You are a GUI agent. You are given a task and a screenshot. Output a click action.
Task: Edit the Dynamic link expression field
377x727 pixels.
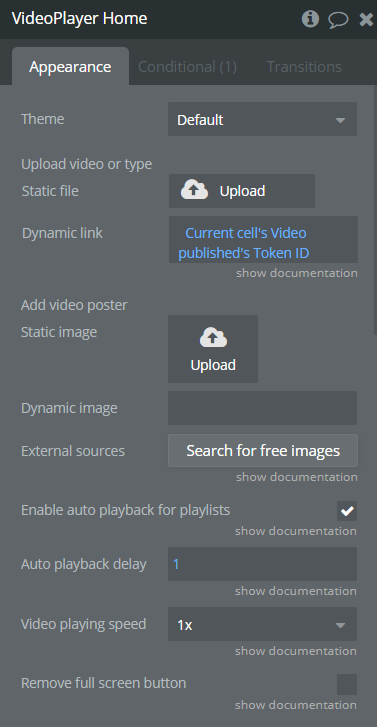tap(263, 240)
